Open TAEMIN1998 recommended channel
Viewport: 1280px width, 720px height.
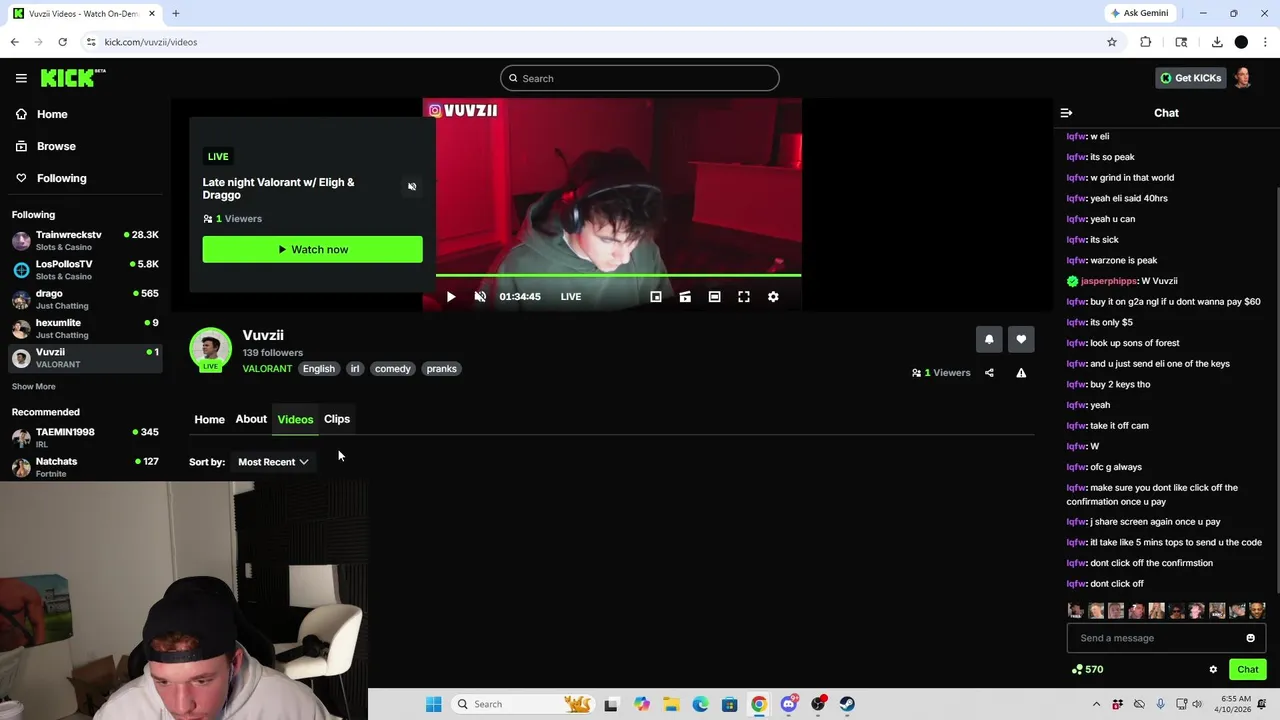85,437
